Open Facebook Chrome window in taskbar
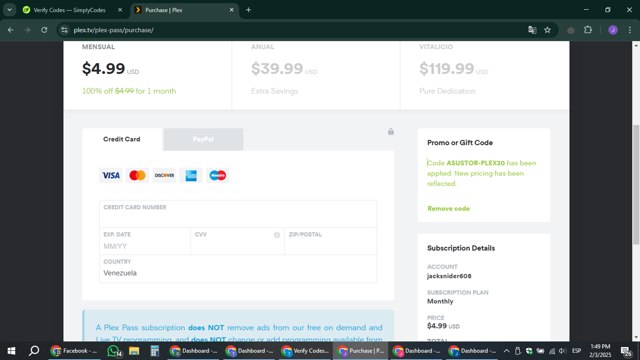 [x=74, y=351]
